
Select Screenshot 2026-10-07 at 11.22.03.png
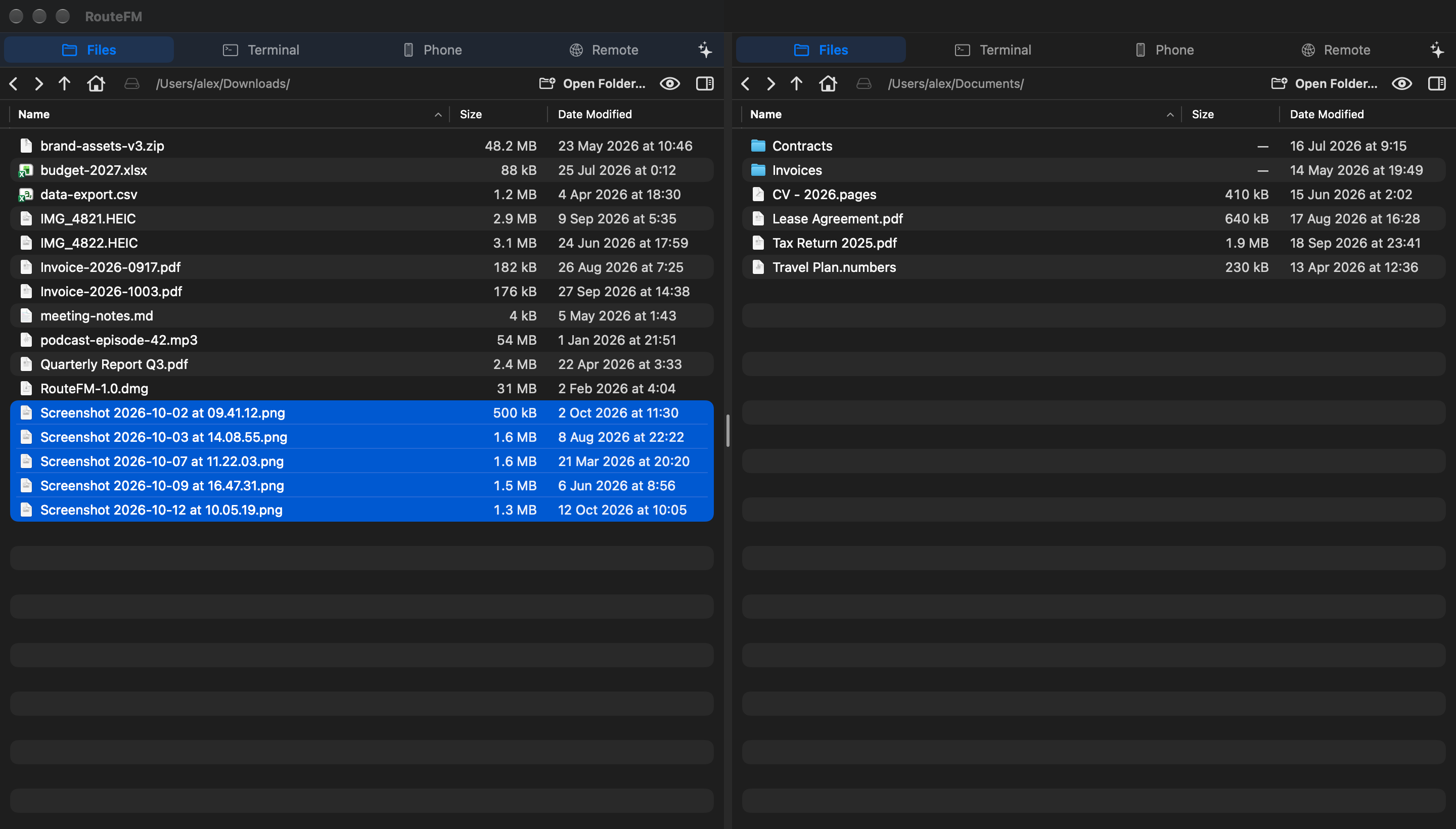click(x=361, y=461)
